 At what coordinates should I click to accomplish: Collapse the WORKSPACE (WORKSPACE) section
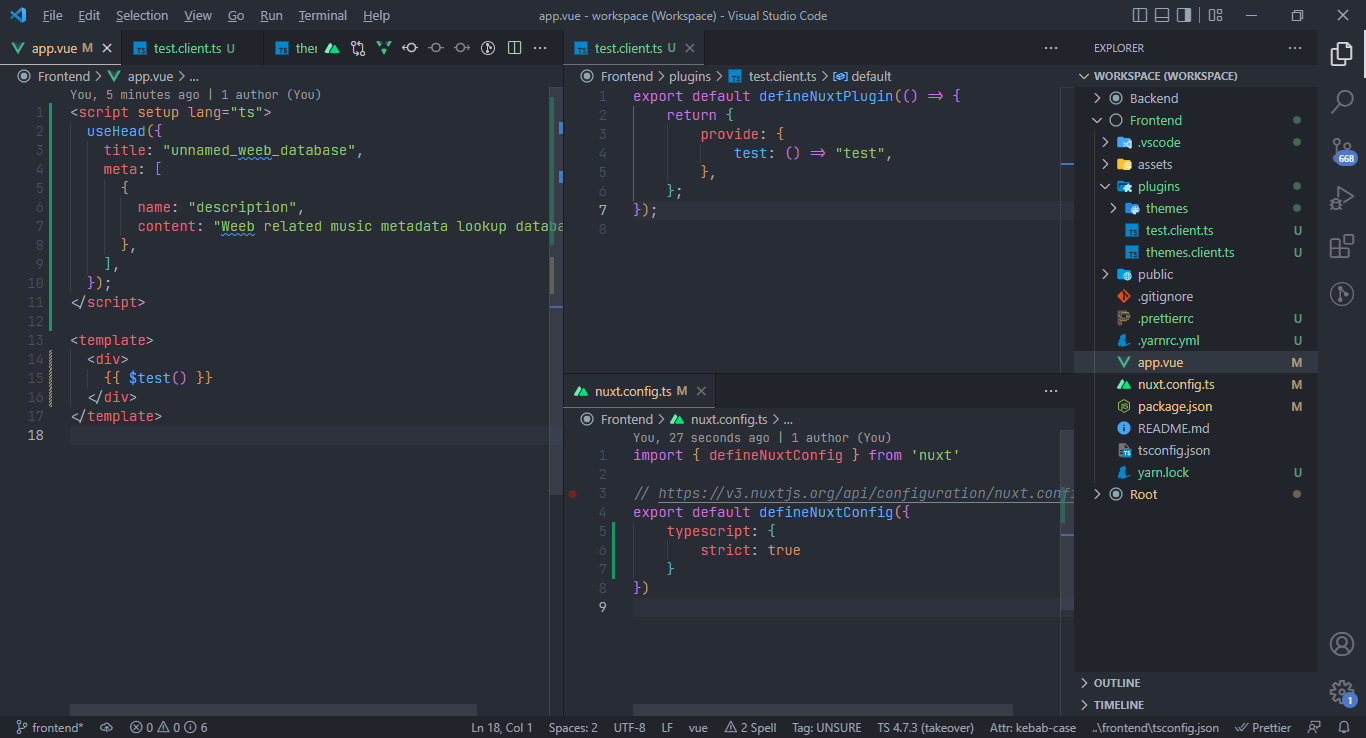pos(1196,76)
